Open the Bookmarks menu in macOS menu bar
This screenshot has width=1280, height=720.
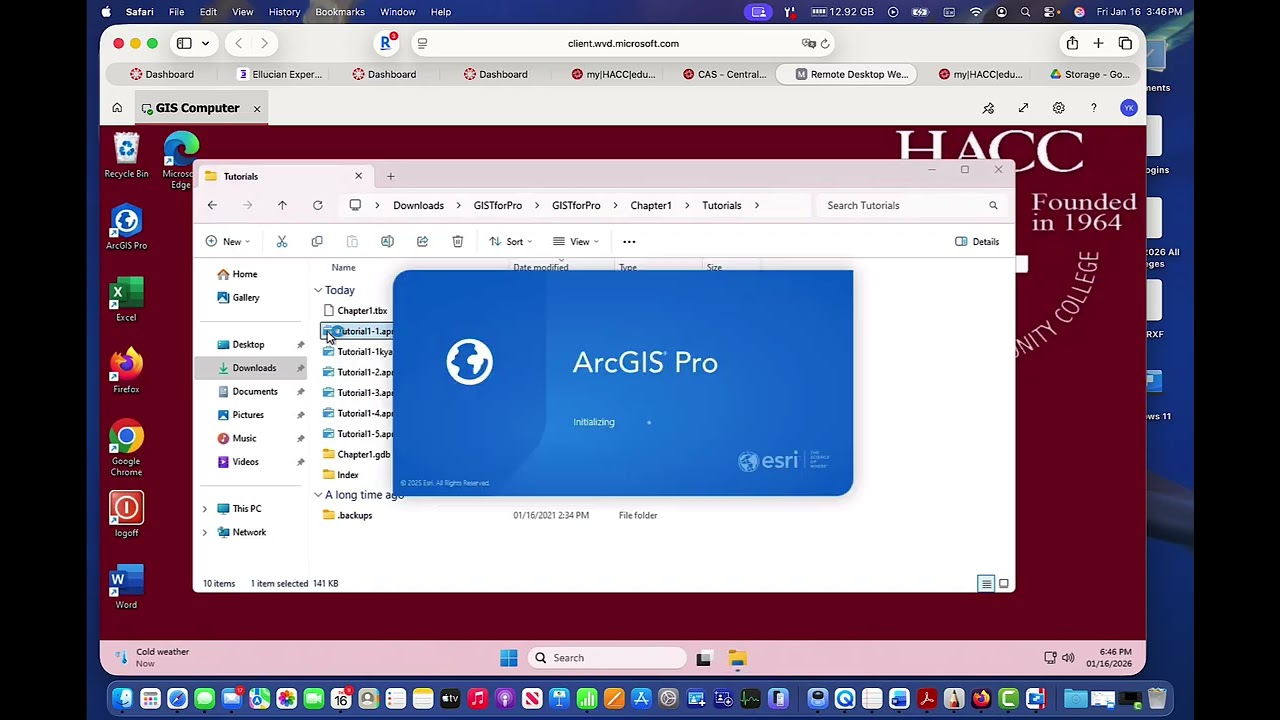tap(340, 12)
